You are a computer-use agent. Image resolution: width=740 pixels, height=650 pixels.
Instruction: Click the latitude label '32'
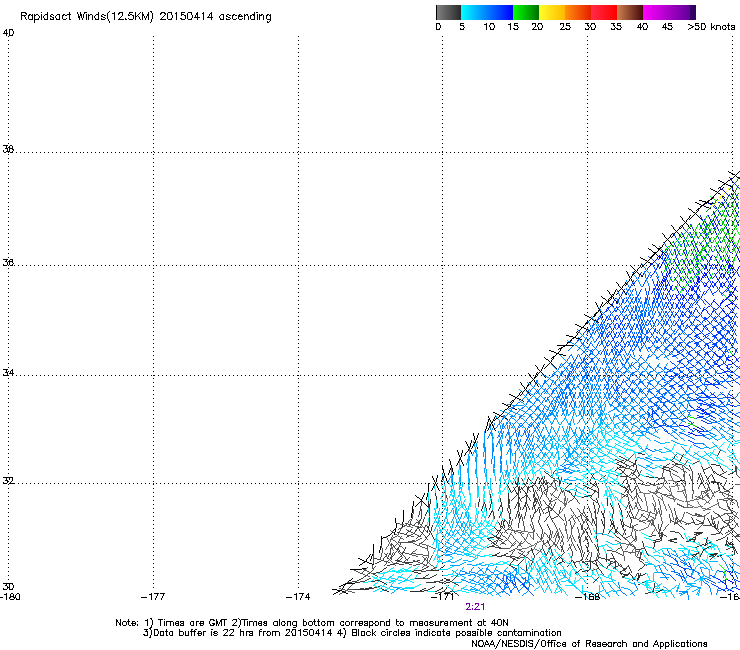point(8,481)
